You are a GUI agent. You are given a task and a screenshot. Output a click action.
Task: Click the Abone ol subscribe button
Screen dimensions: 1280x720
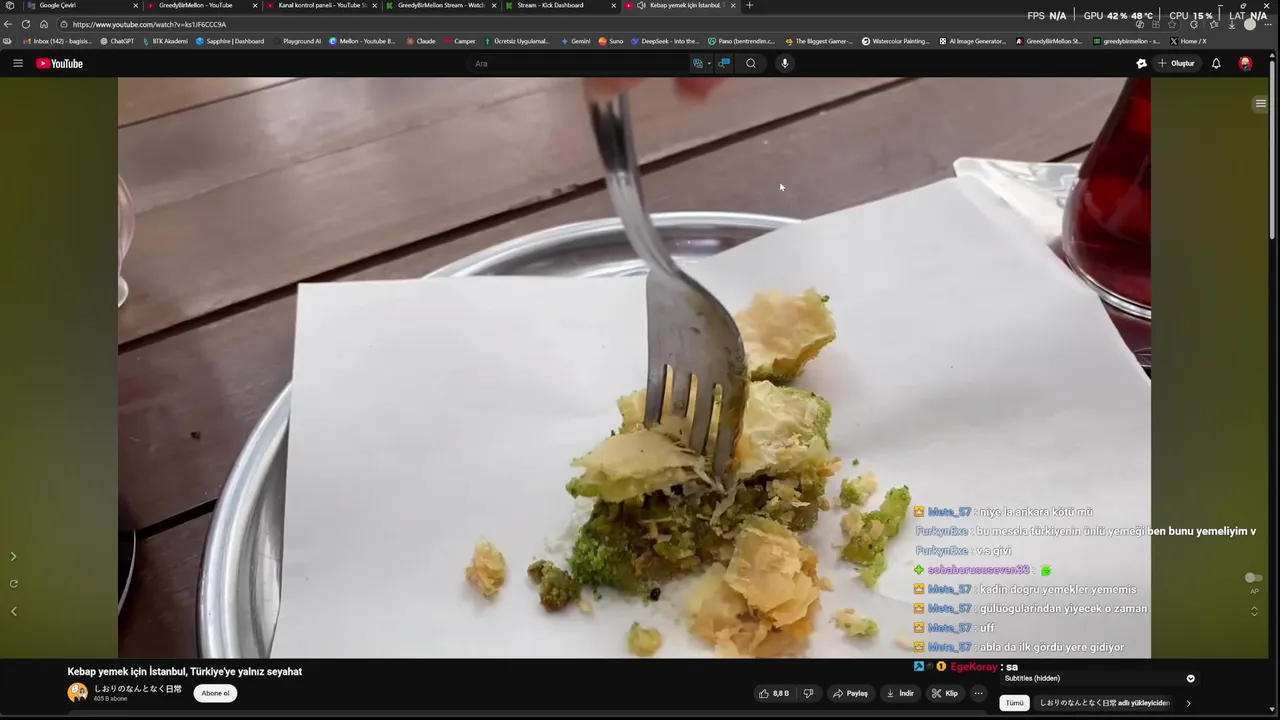(215, 693)
